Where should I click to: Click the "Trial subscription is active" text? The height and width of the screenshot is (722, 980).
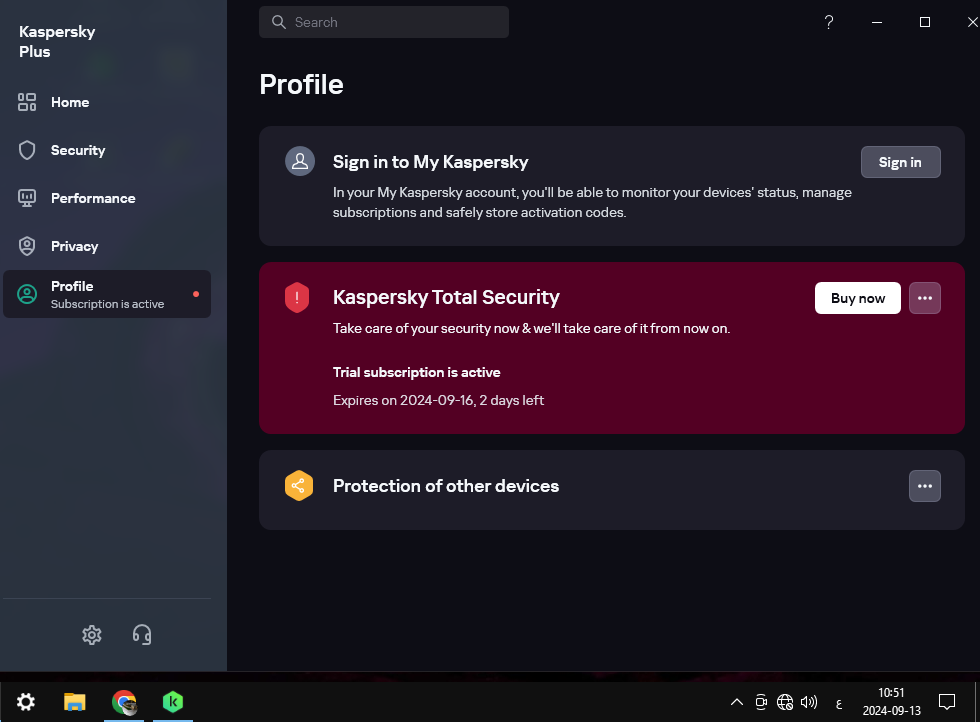point(417,373)
